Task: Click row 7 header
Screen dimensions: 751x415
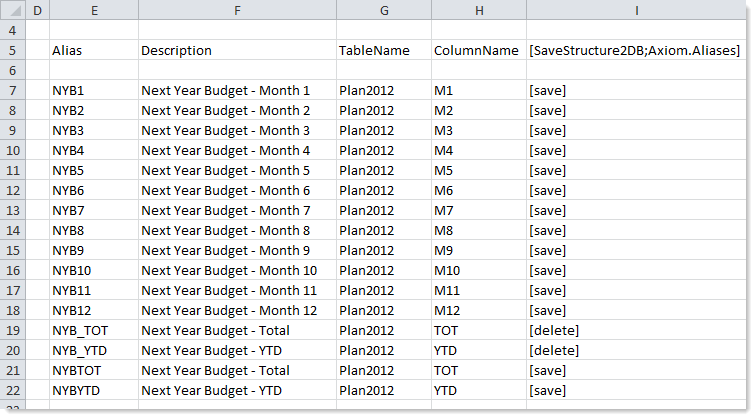Action: (x=12, y=90)
